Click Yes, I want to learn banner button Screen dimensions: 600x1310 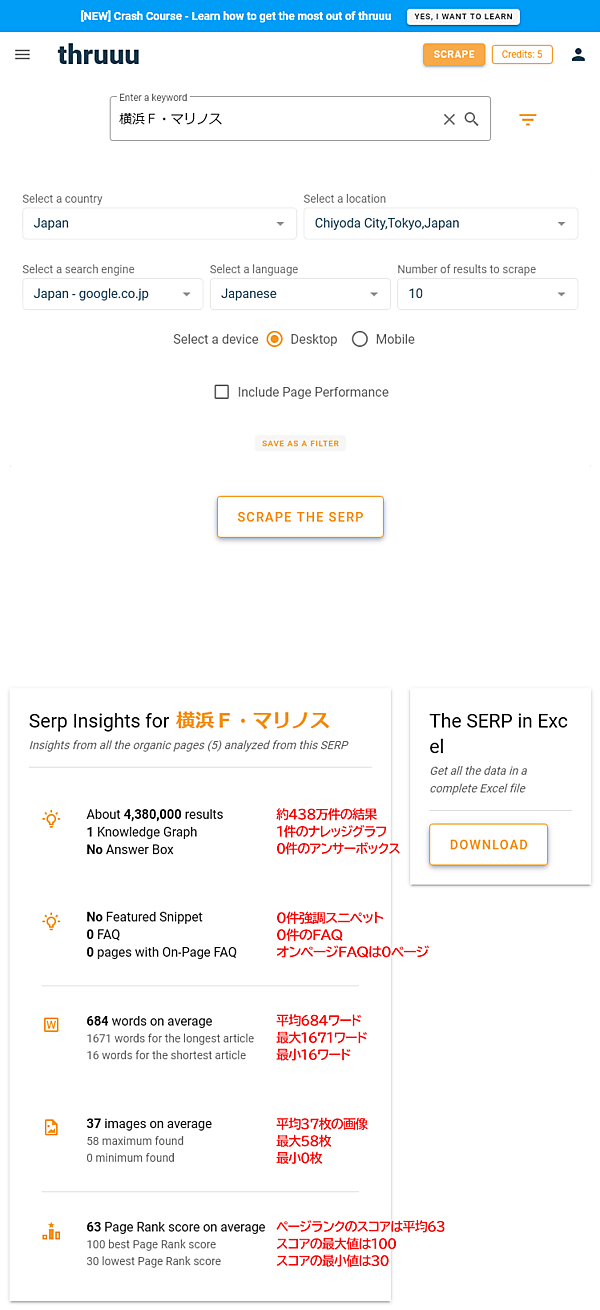coord(463,17)
